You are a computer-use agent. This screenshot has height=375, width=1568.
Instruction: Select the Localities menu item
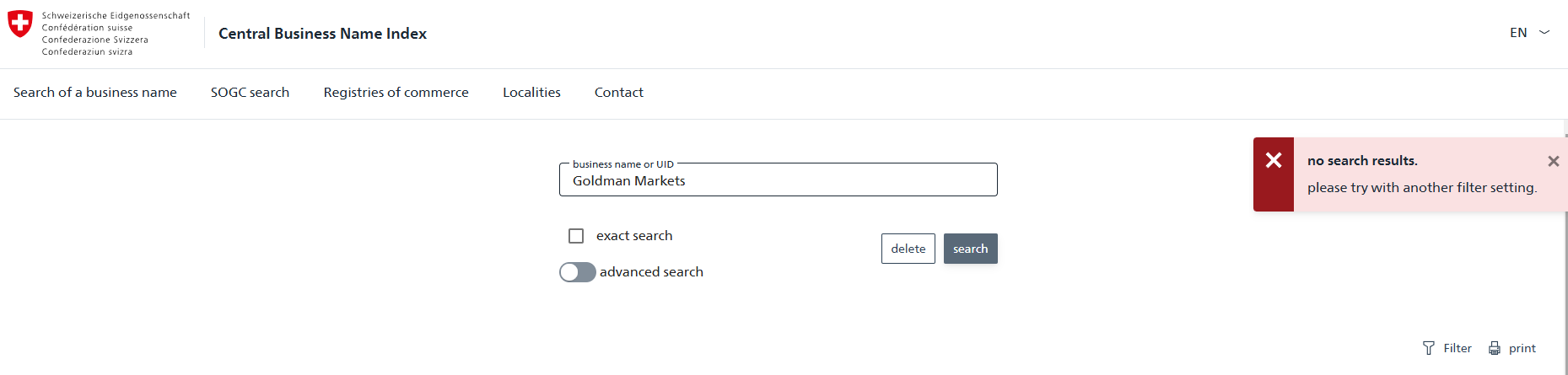(531, 93)
